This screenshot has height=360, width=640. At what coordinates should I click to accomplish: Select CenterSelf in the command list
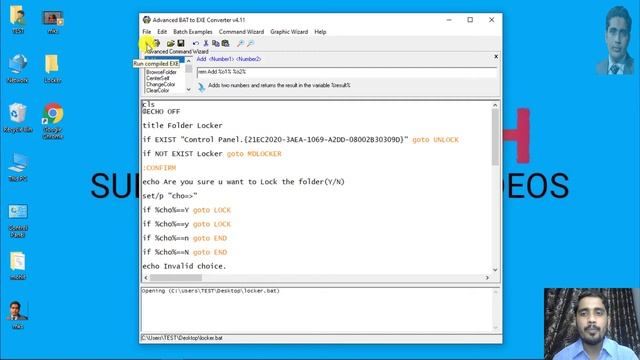click(x=158, y=78)
